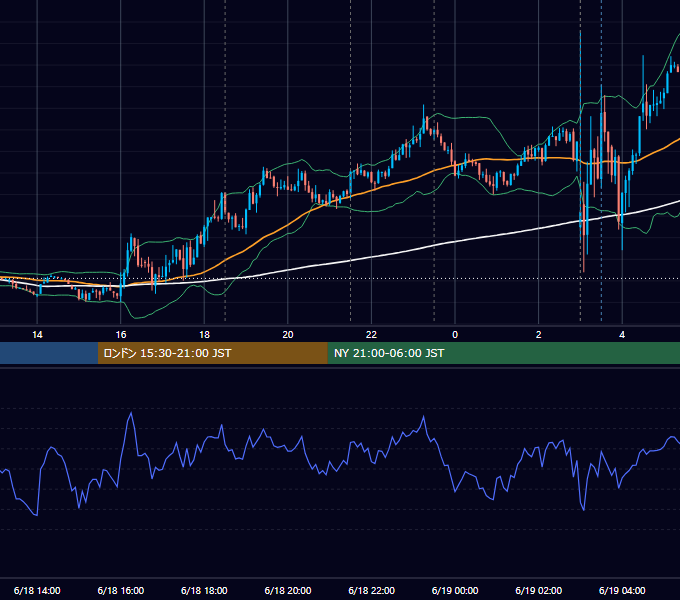Click the hour label 2 on price chart axis
Viewport: 680px width, 600px height.
point(539,335)
